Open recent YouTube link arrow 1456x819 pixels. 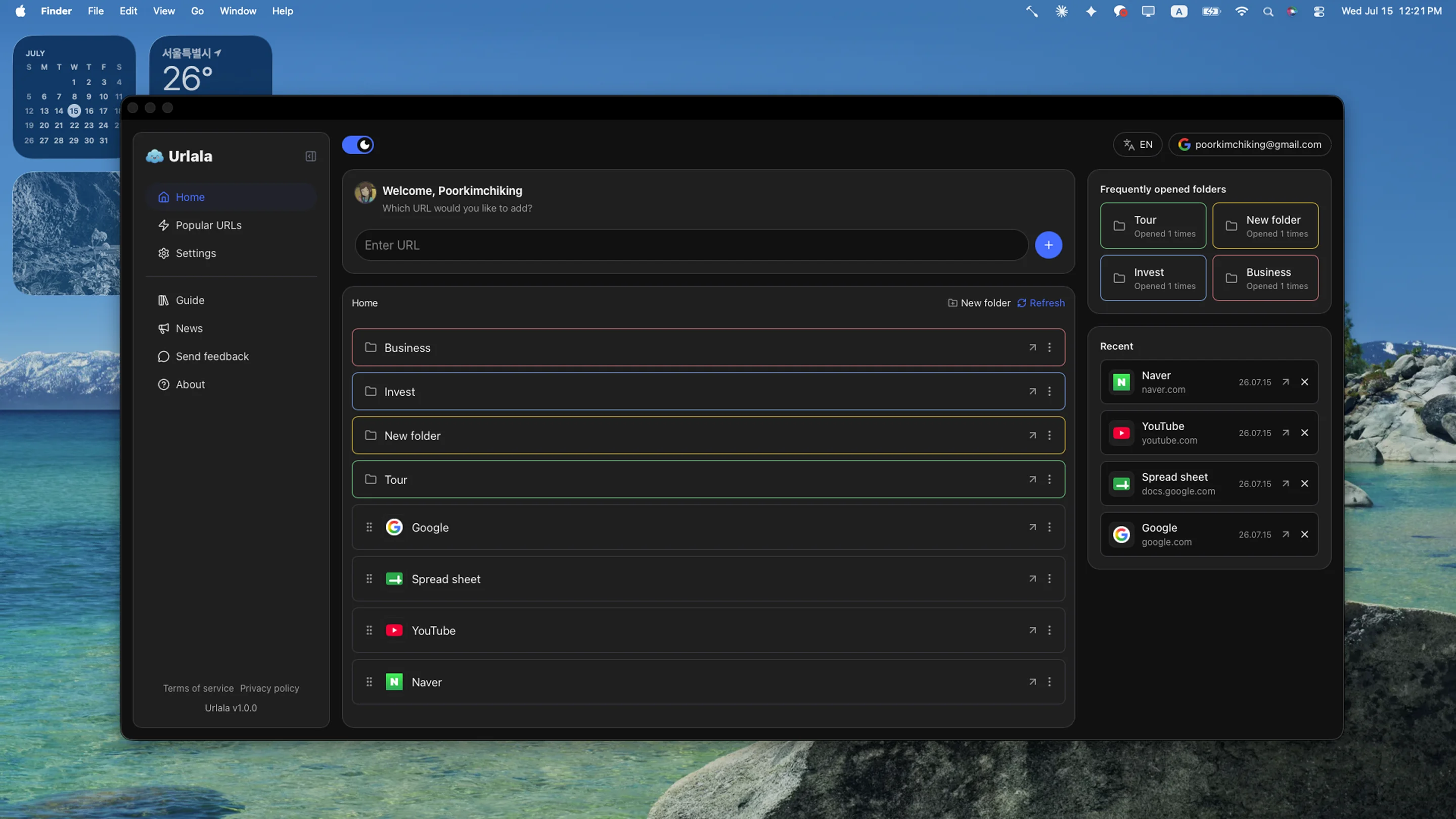point(1286,434)
